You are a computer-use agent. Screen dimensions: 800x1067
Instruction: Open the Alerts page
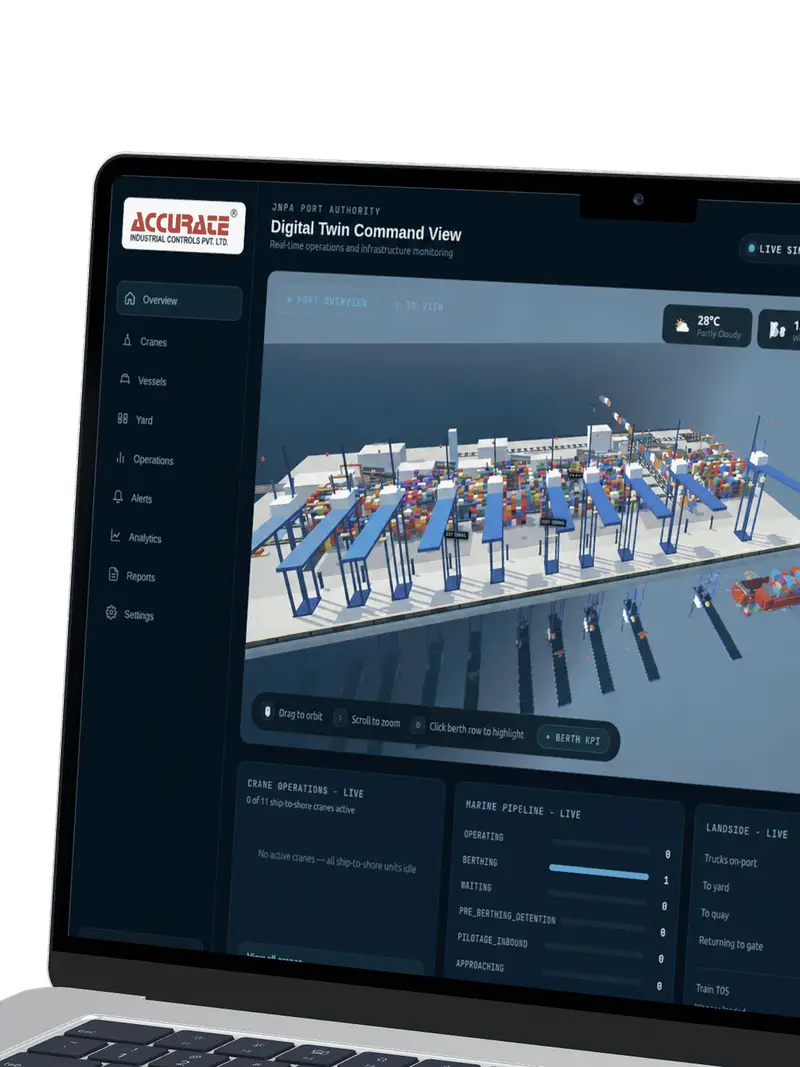tap(141, 498)
